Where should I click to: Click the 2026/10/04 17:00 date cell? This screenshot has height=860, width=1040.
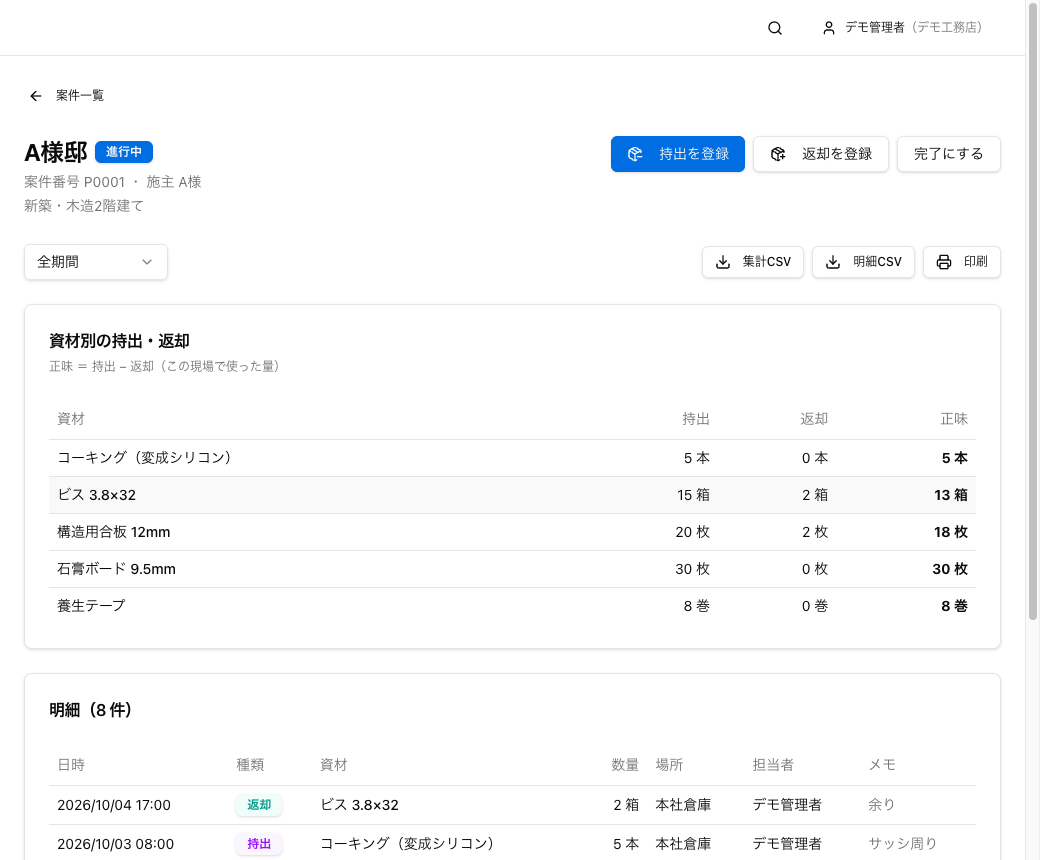tap(114, 806)
